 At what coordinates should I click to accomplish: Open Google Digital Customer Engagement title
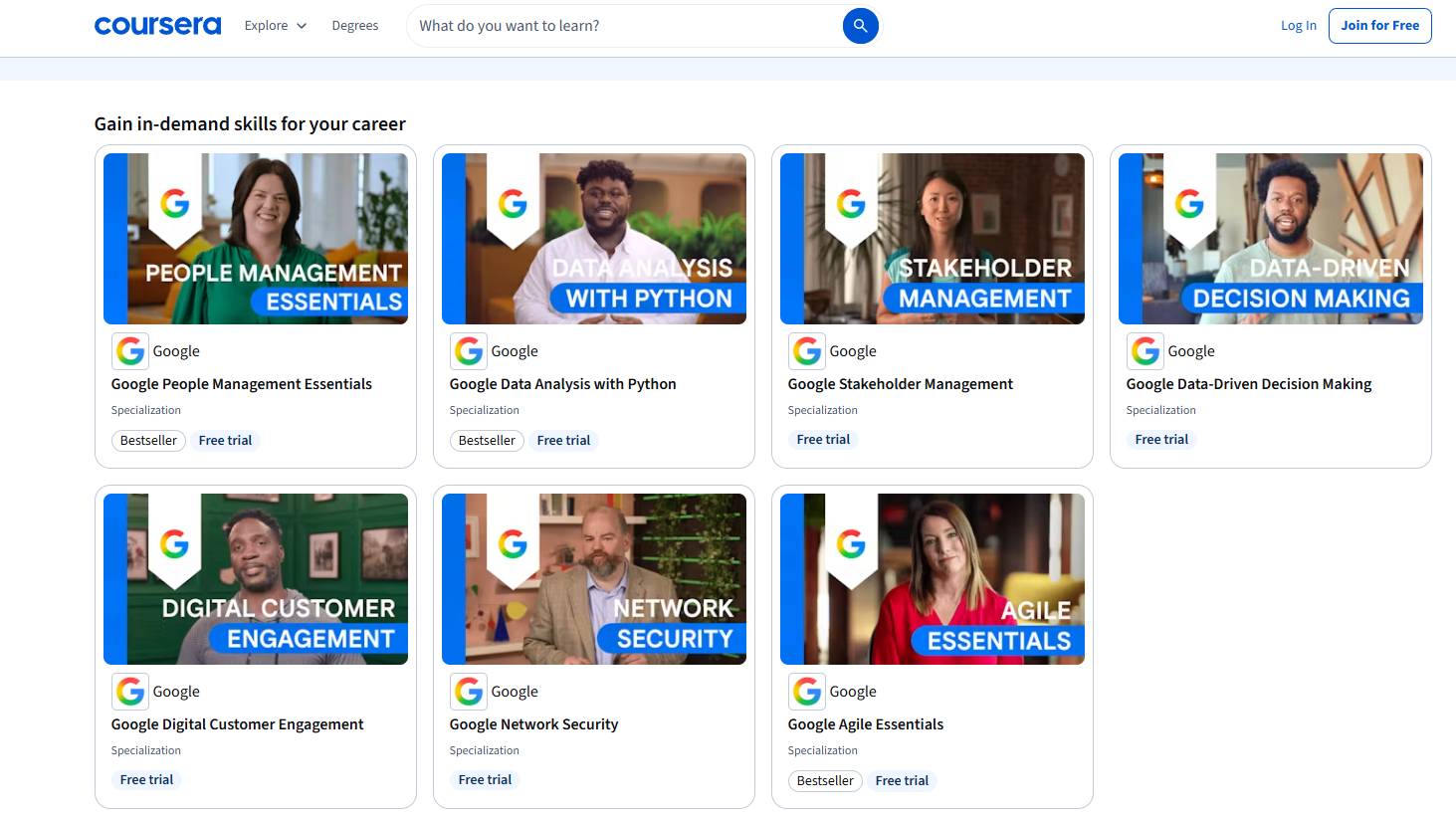[x=238, y=724]
